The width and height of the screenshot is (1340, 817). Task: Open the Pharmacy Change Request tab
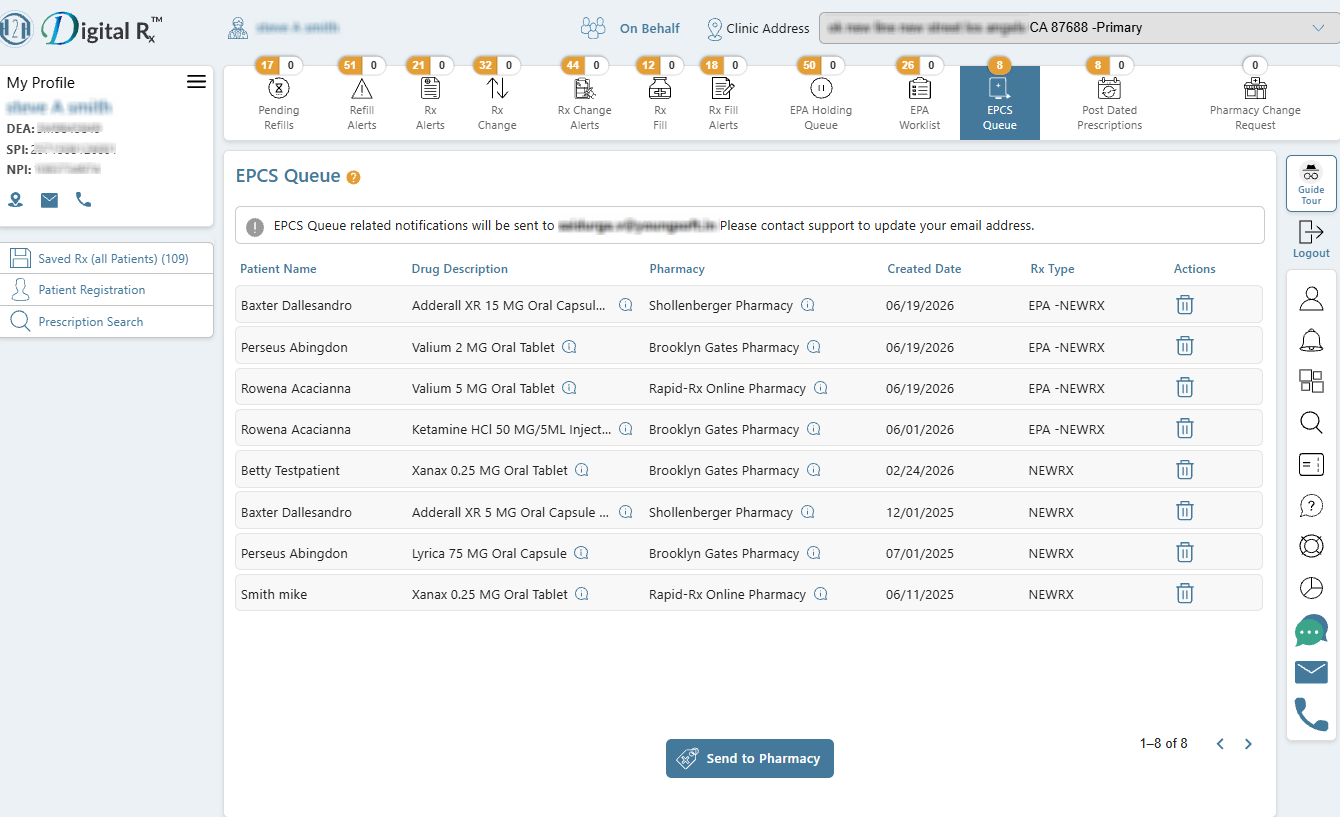(x=1255, y=103)
